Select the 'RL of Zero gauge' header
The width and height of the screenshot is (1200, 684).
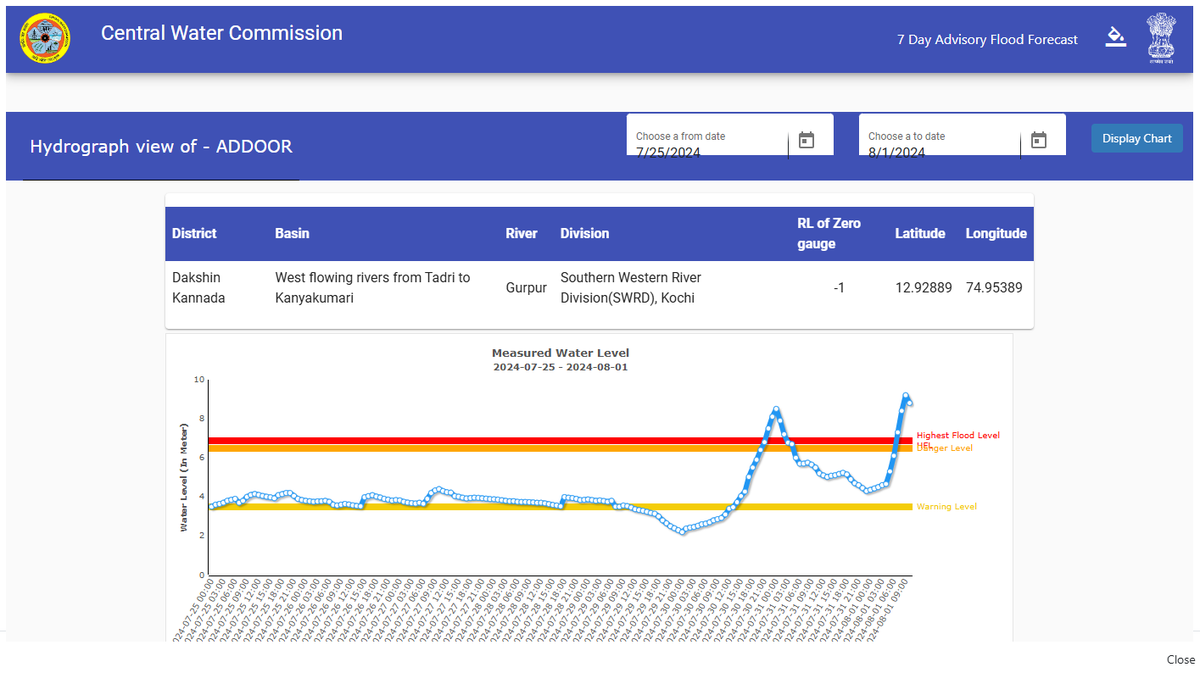[829, 233]
